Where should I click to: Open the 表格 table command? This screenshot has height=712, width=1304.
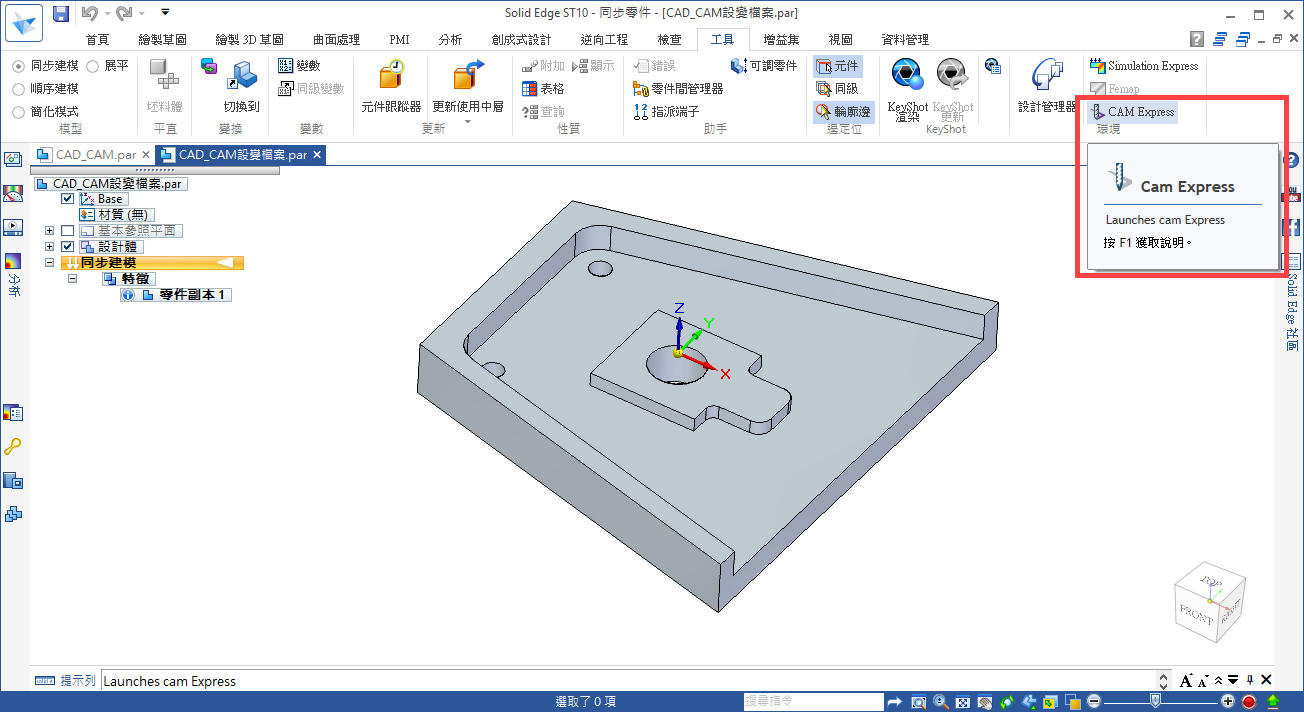pyautogui.click(x=543, y=89)
